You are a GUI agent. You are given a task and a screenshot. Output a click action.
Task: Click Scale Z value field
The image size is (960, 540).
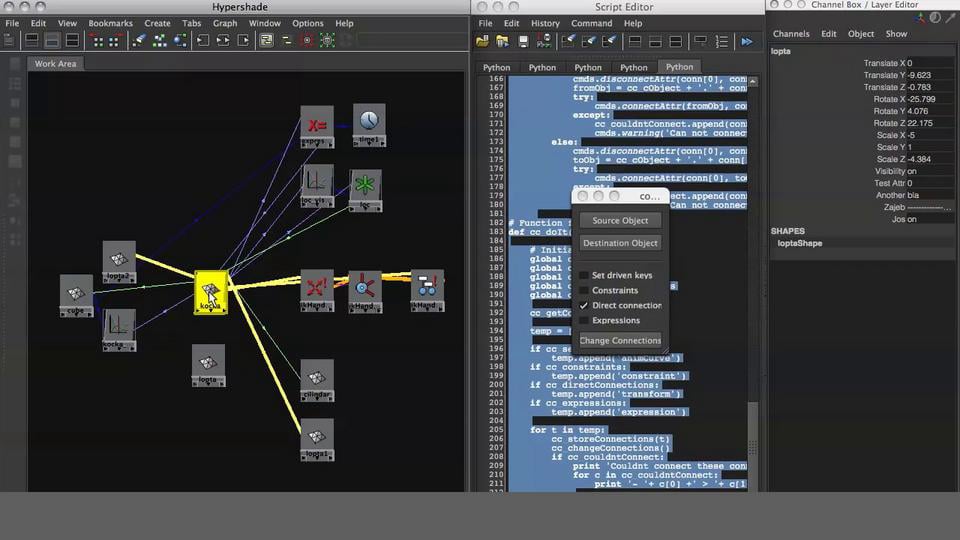(929, 159)
